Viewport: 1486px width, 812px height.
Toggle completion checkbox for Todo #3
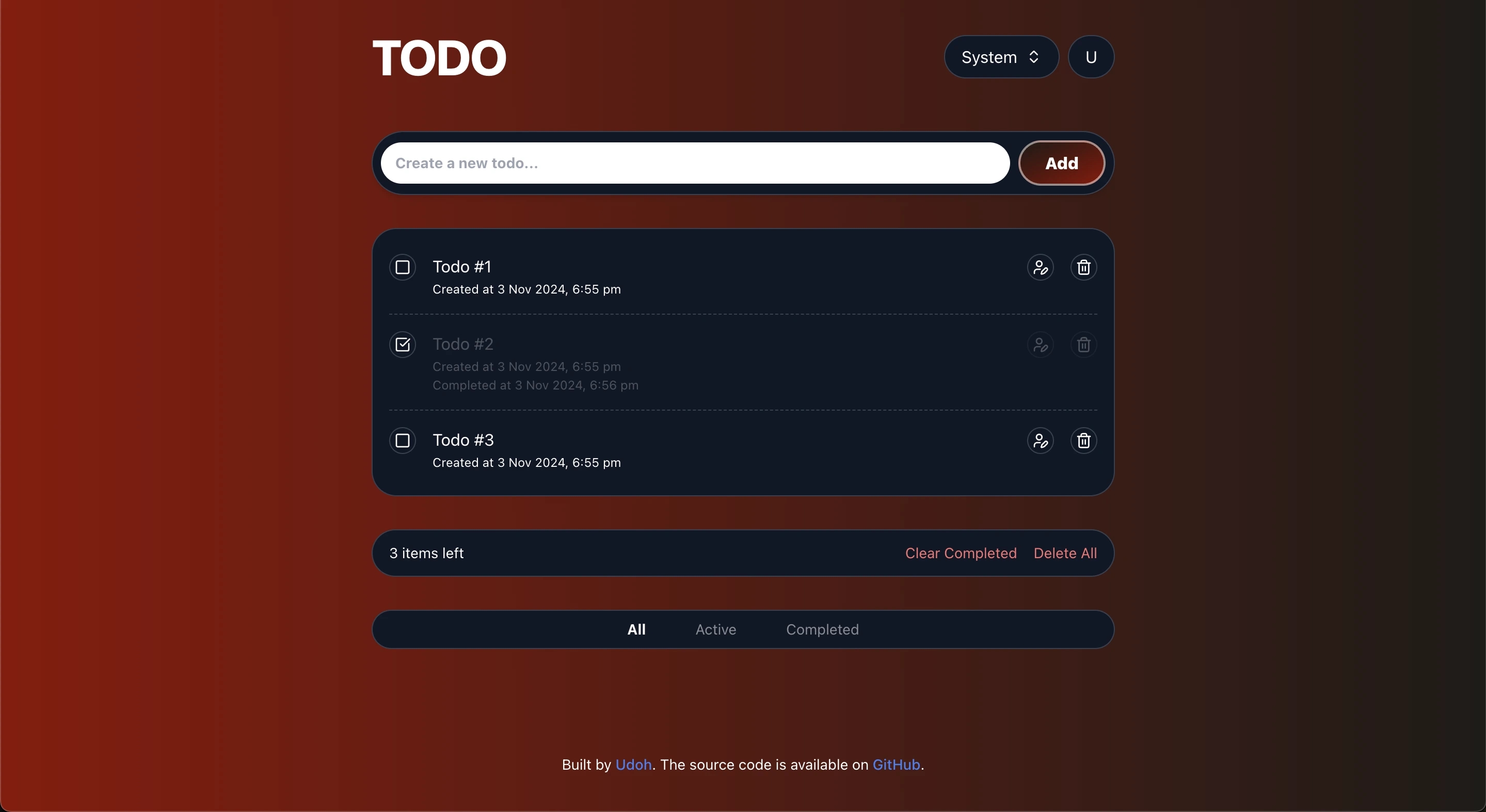[403, 440]
